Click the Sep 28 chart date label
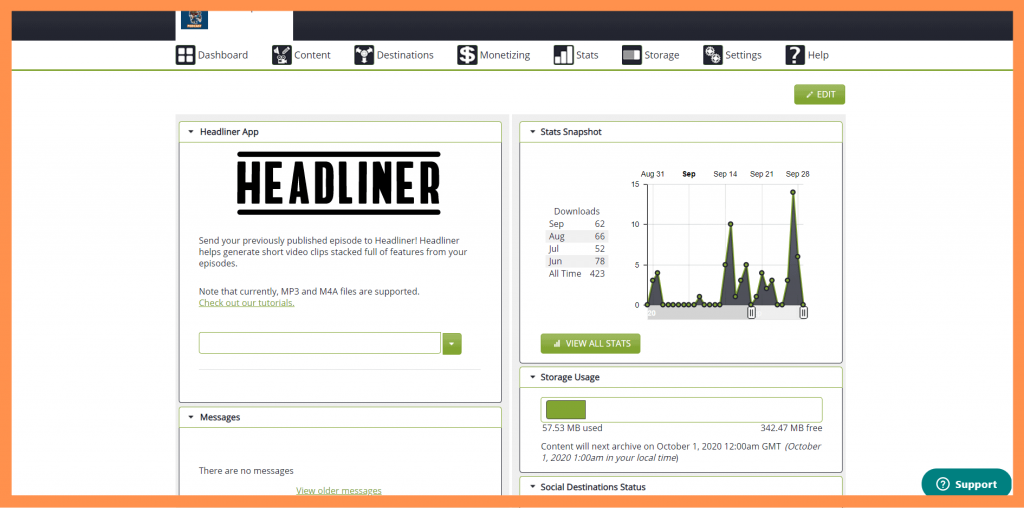This screenshot has height=508, width=1024. point(797,174)
